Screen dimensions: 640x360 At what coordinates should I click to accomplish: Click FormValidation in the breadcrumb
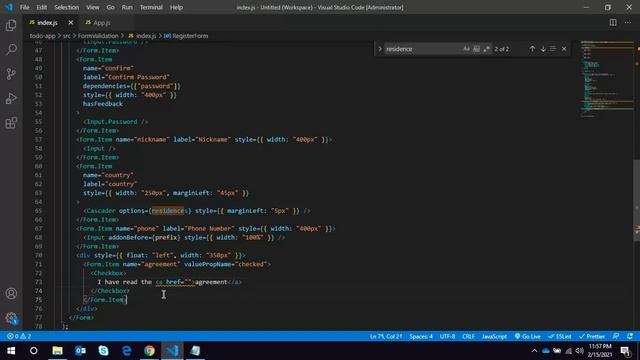pos(98,36)
